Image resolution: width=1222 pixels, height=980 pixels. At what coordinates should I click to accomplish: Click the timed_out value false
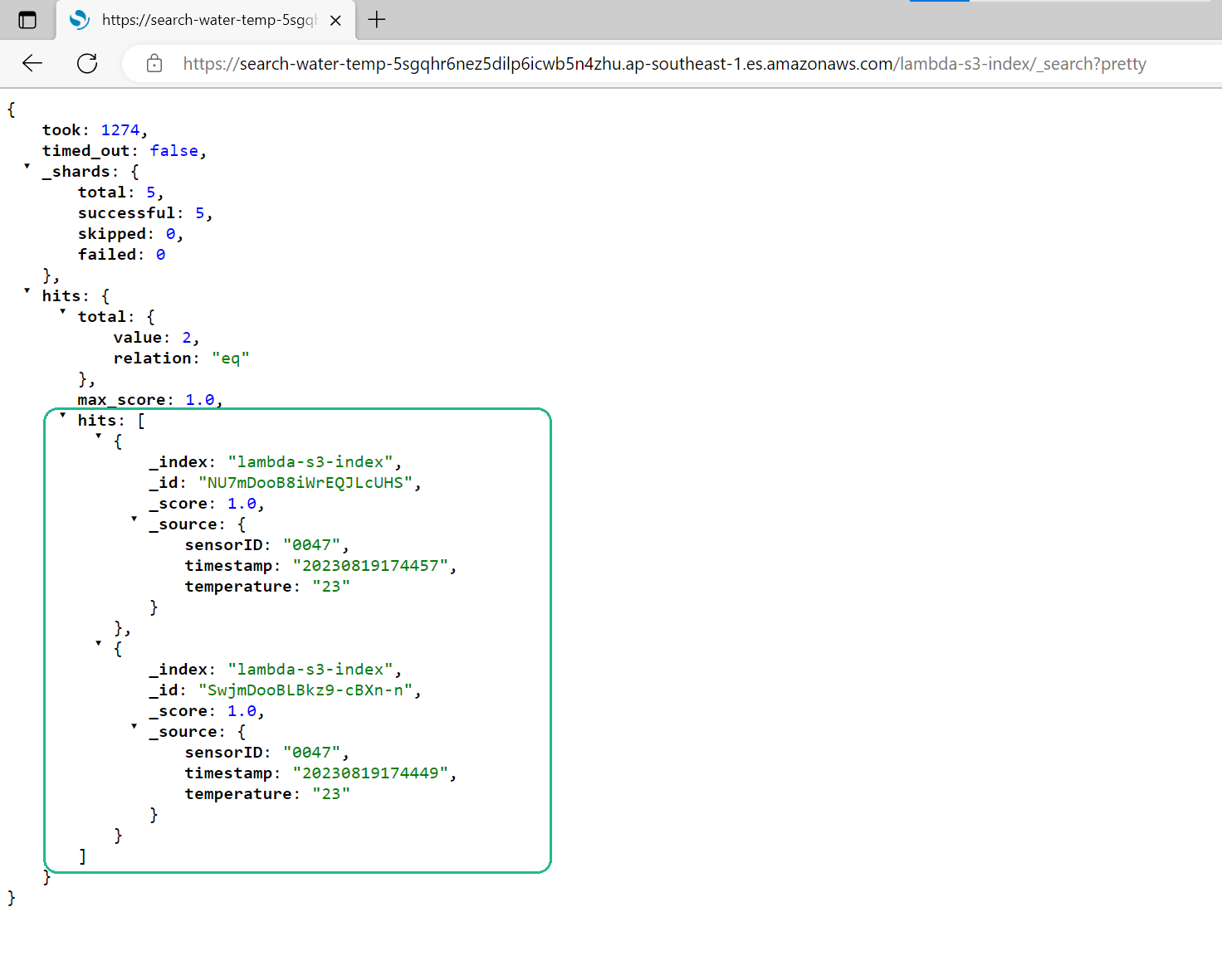174,151
